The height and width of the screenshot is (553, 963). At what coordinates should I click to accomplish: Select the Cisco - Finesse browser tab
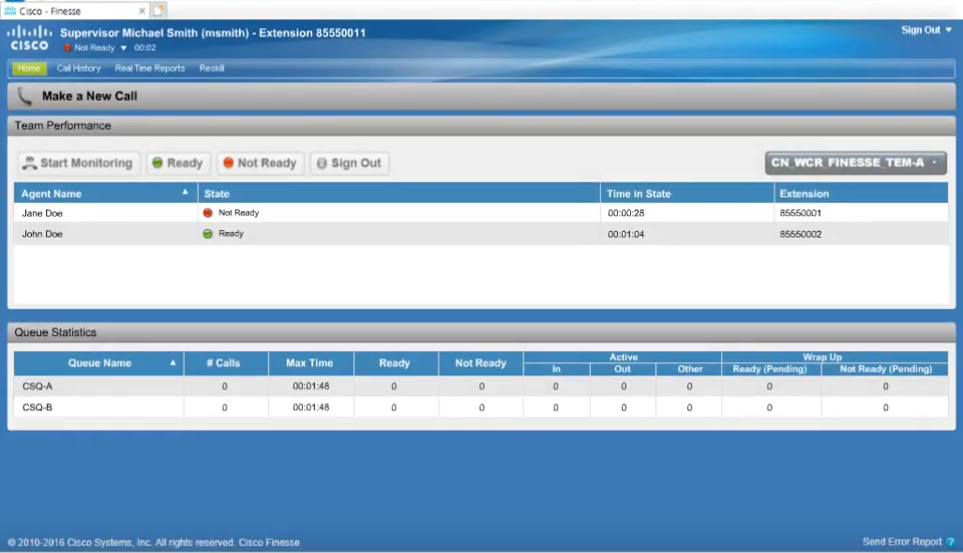point(74,10)
